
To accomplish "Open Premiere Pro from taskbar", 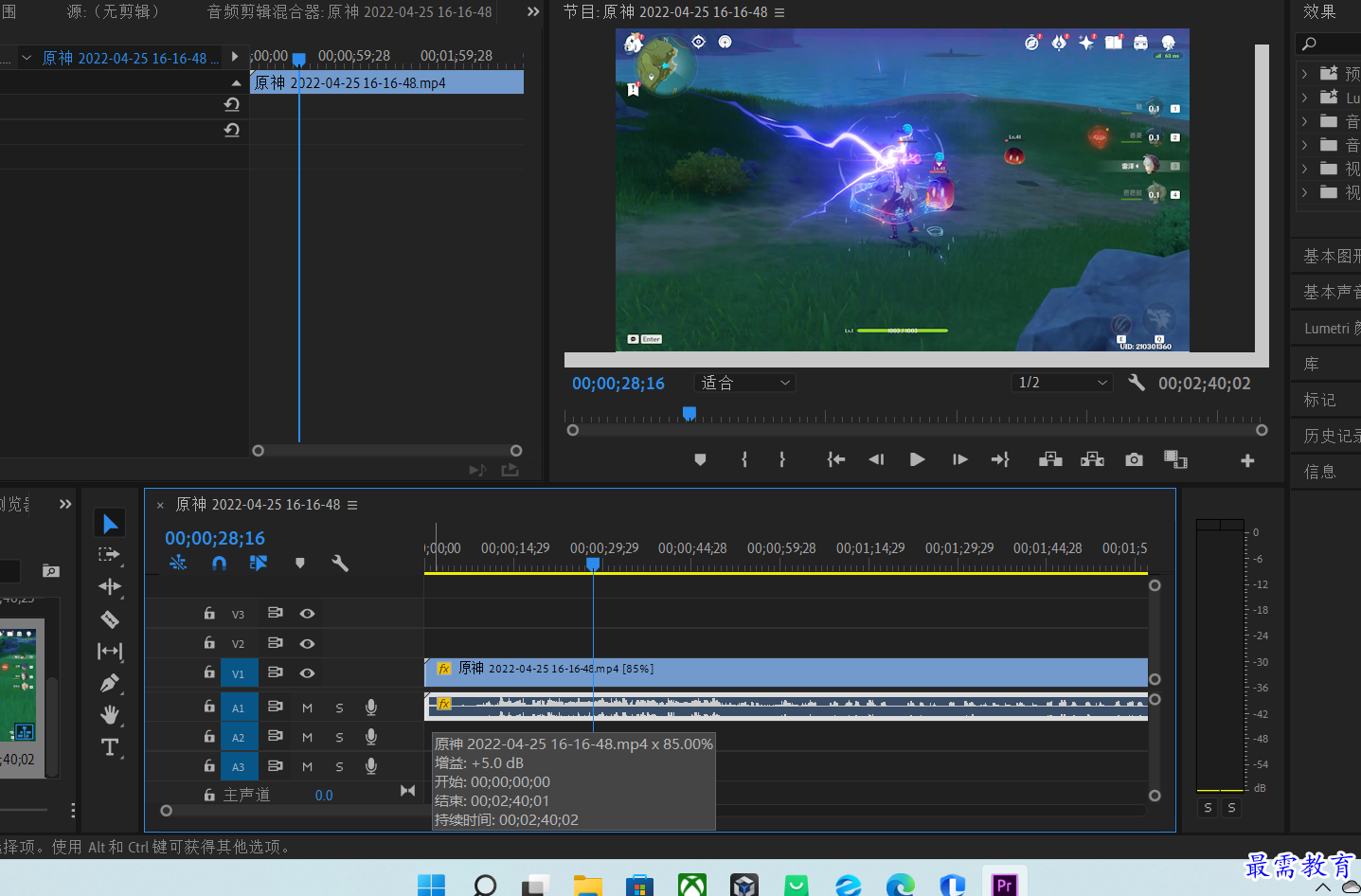I will [1004, 885].
